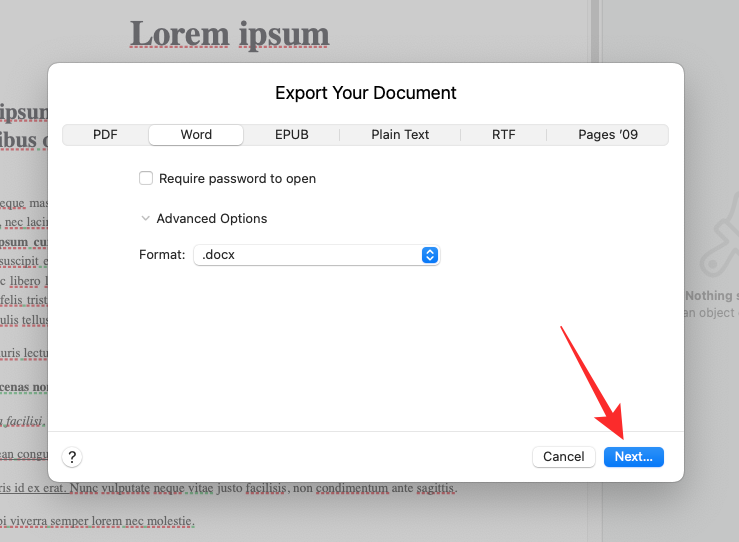Screen dimensions: 739x542
Task: Choose the EPUB export tab
Action: 291,135
